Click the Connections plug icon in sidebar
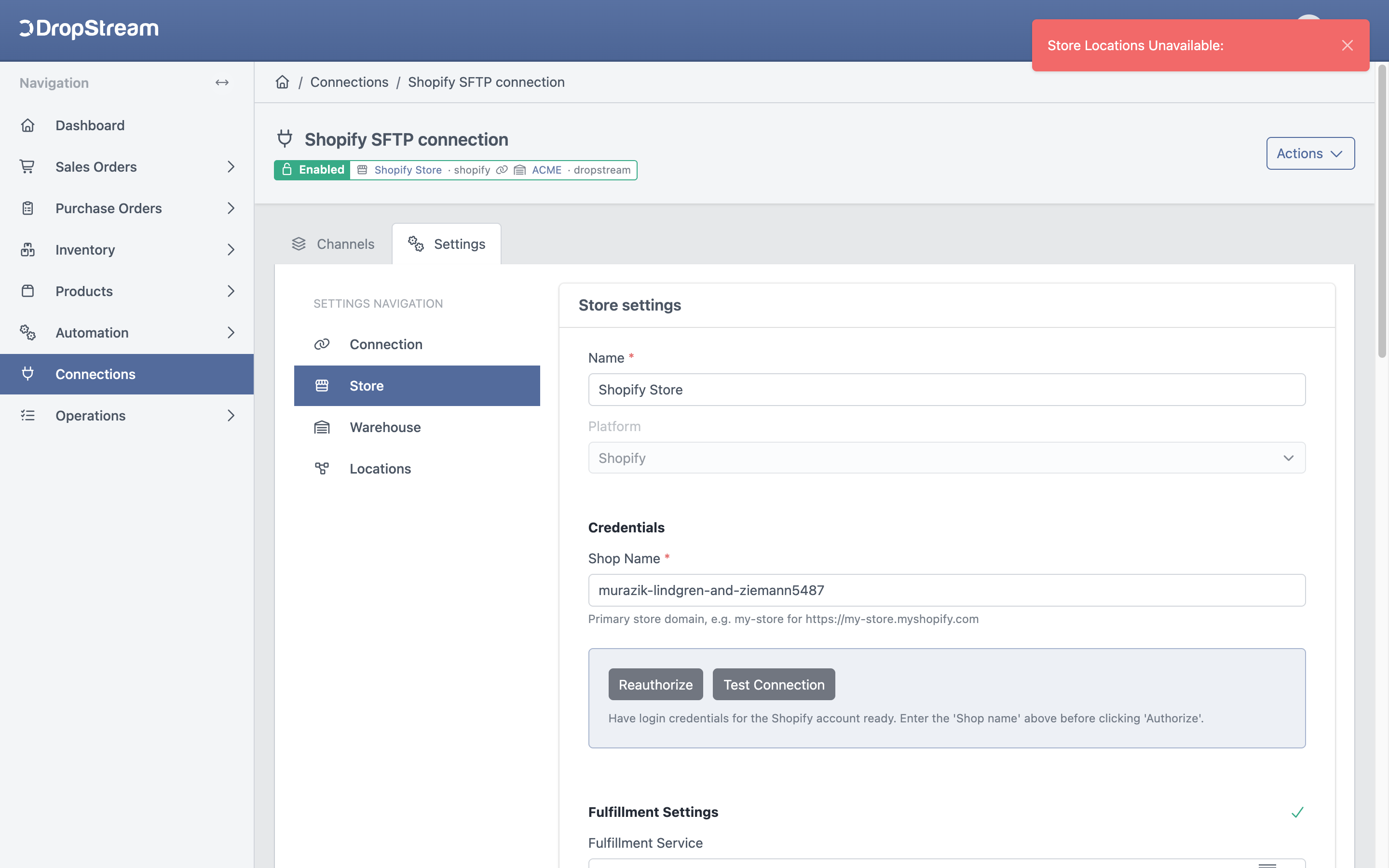Screen dimensions: 1389x868 coord(27,374)
